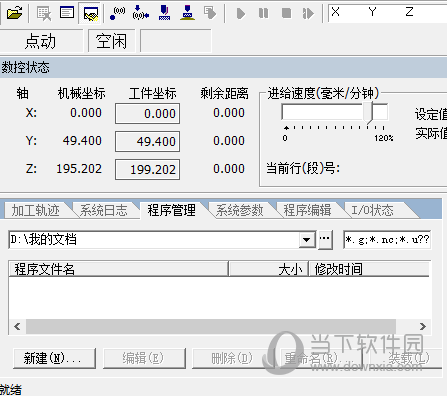Click the 空闲 idle status box
Image resolution: width=447 pixels, height=396 pixels.
pos(112,41)
